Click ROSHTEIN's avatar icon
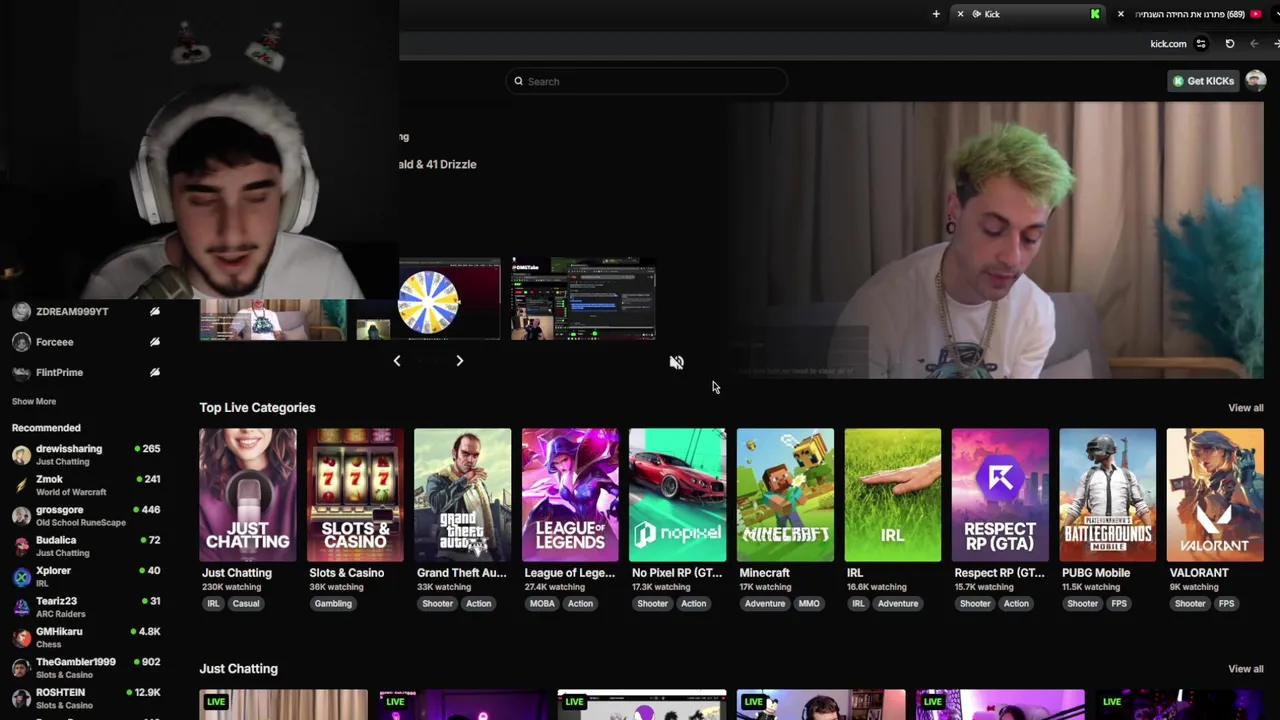 pos(21,698)
